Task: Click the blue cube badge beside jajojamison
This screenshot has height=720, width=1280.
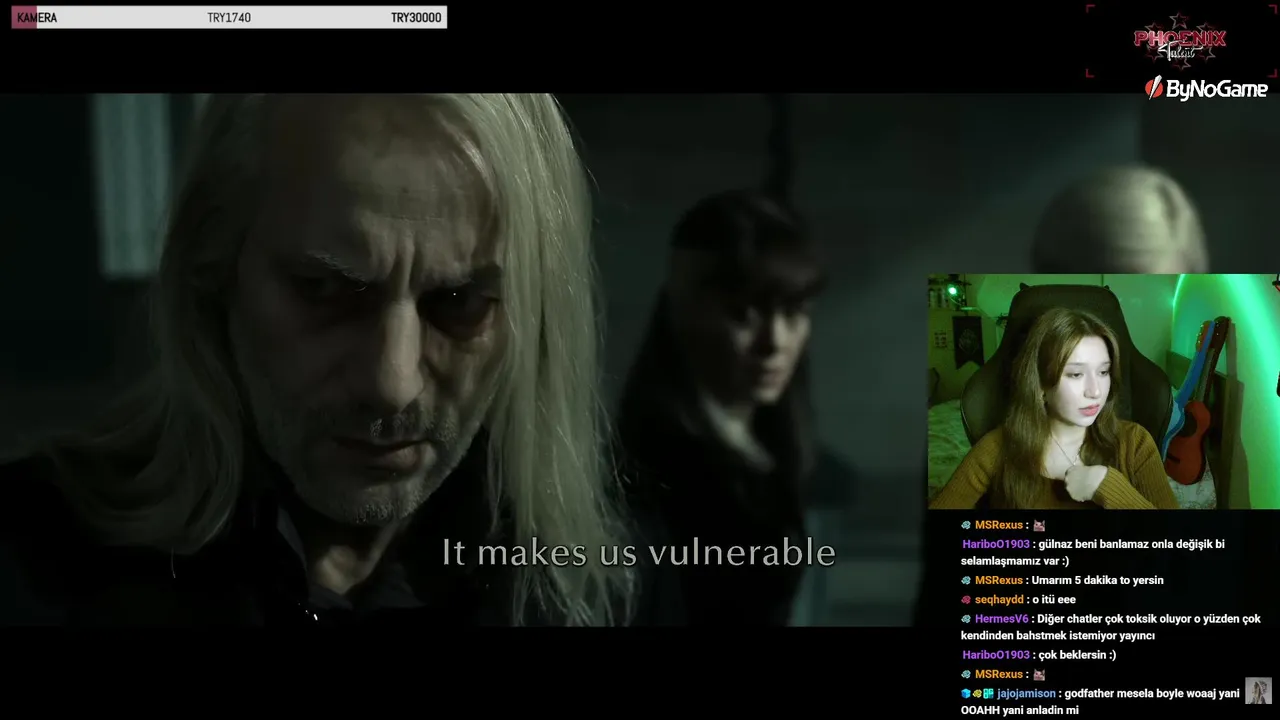Action: coord(966,693)
